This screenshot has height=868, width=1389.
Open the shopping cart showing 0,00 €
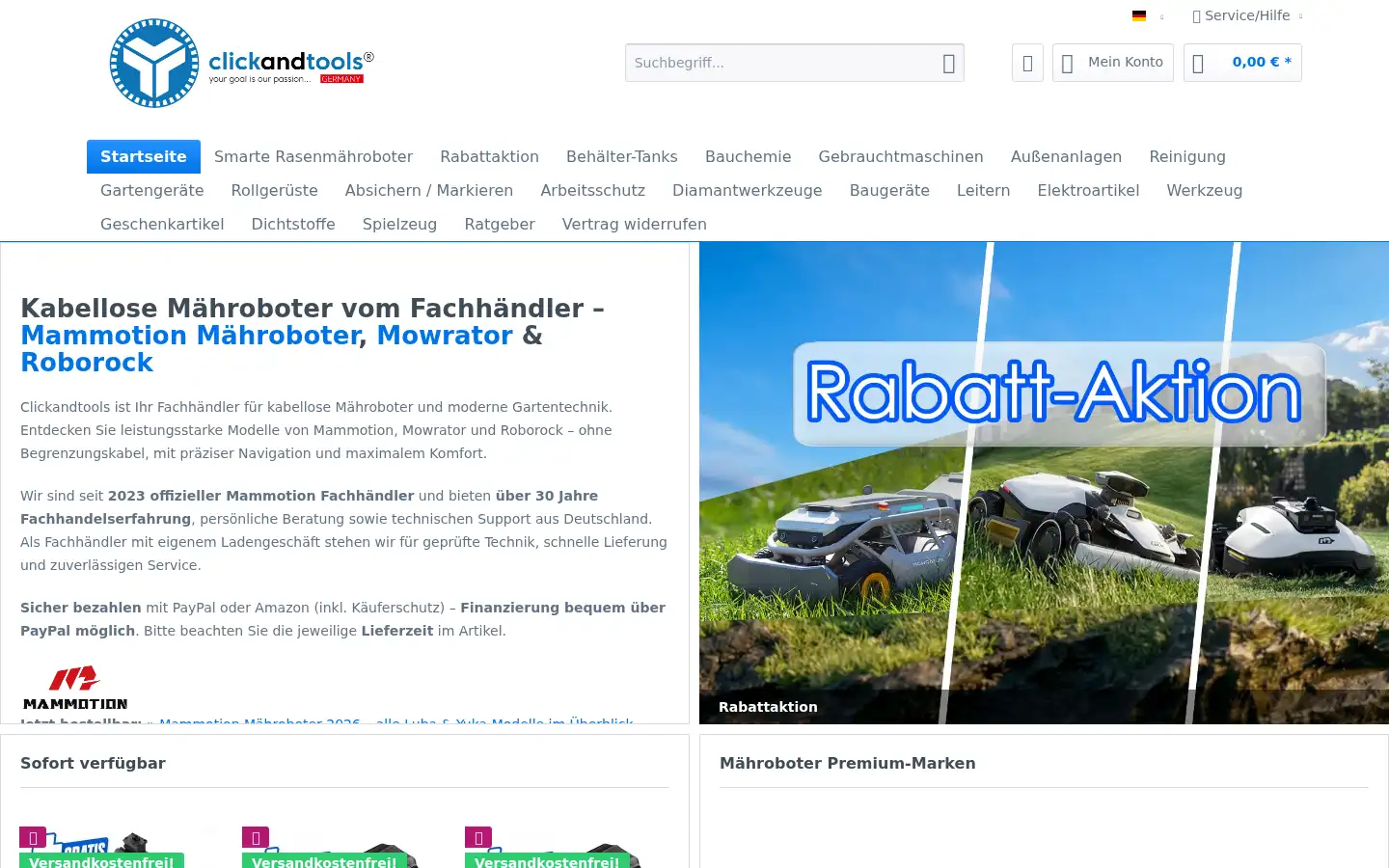tap(1242, 63)
